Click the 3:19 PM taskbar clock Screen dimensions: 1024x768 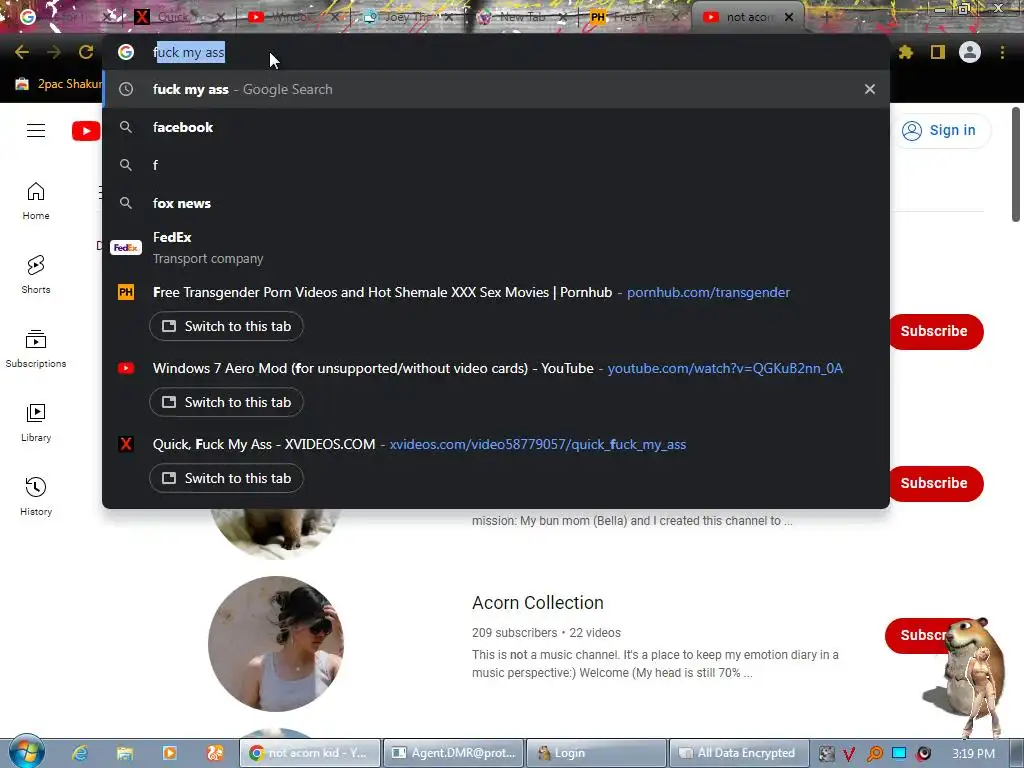(973, 754)
